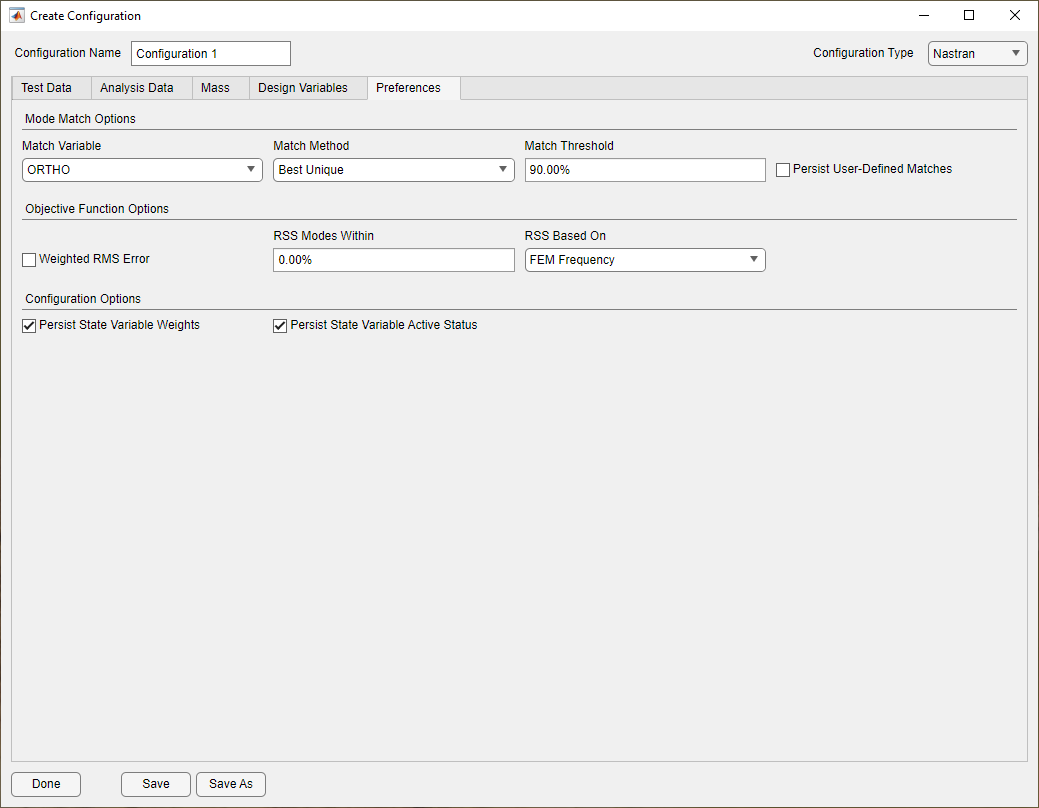Click the RSS Modes Within label

(x=323, y=236)
